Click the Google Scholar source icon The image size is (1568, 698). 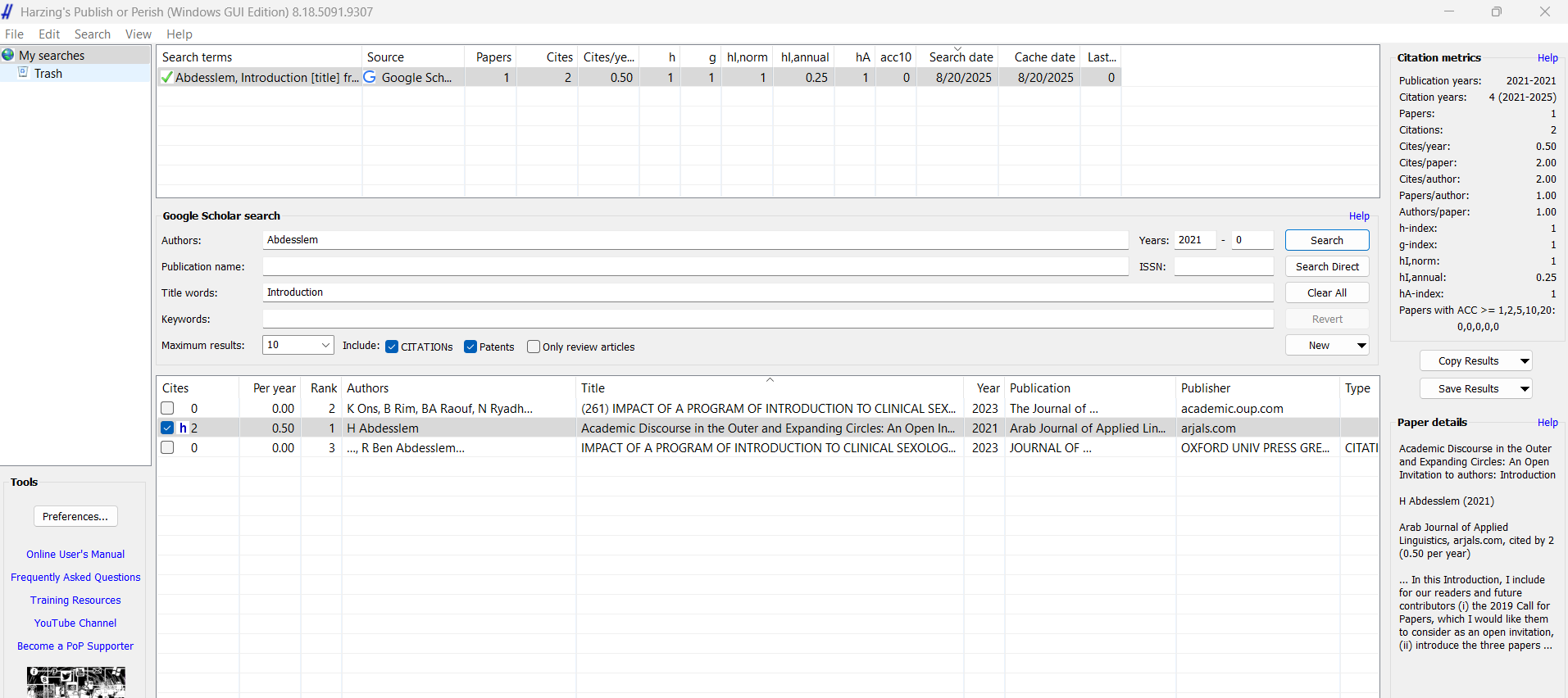click(x=370, y=77)
